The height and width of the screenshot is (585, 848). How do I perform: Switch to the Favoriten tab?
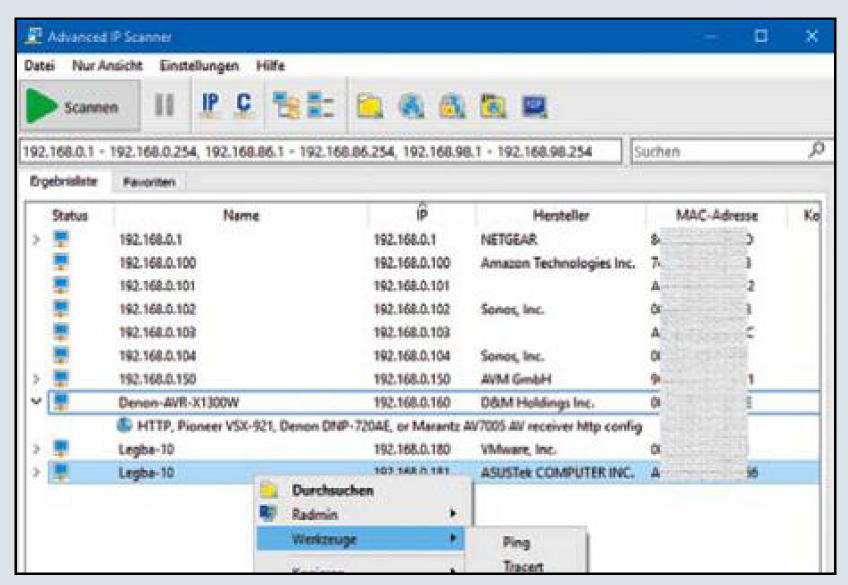(149, 182)
